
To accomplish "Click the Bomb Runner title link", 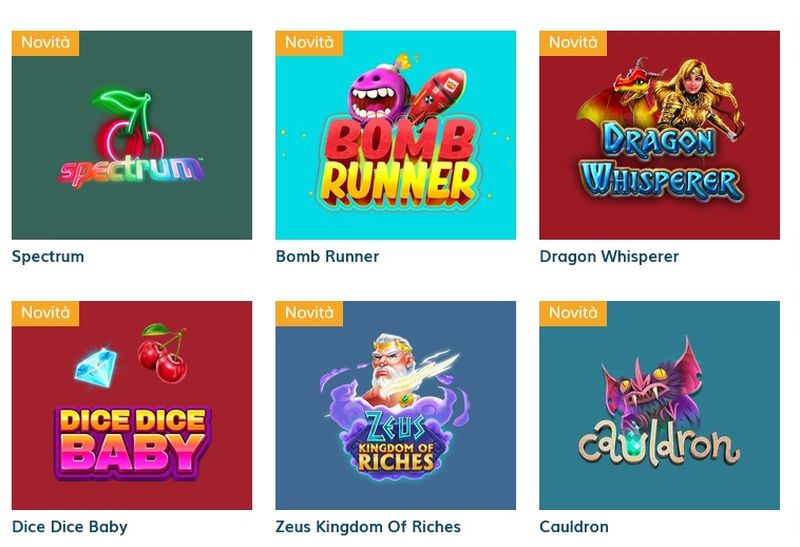I will click(327, 256).
